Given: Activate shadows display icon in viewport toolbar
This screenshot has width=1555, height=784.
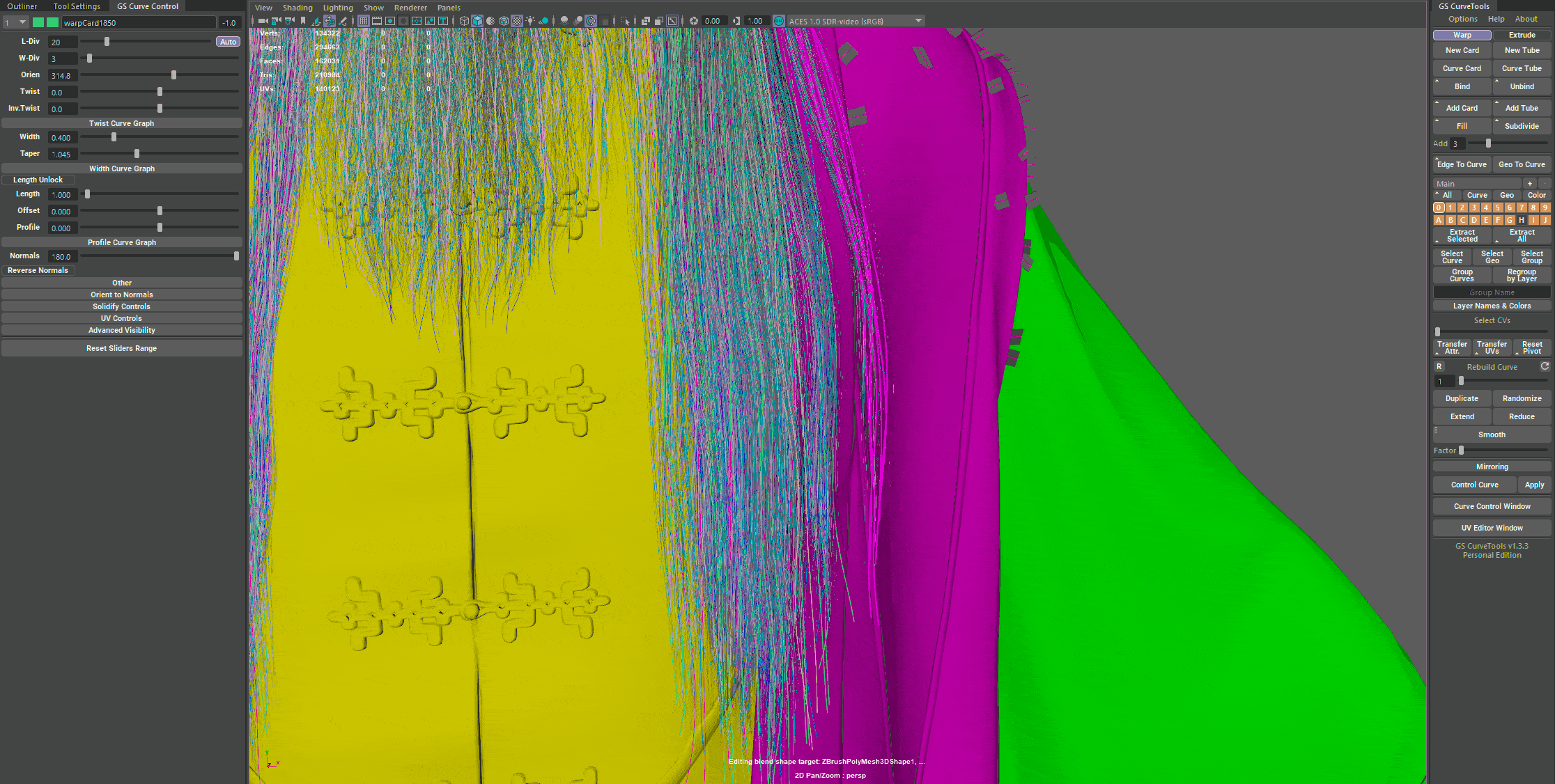Looking at the screenshot, I should pos(564,21).
